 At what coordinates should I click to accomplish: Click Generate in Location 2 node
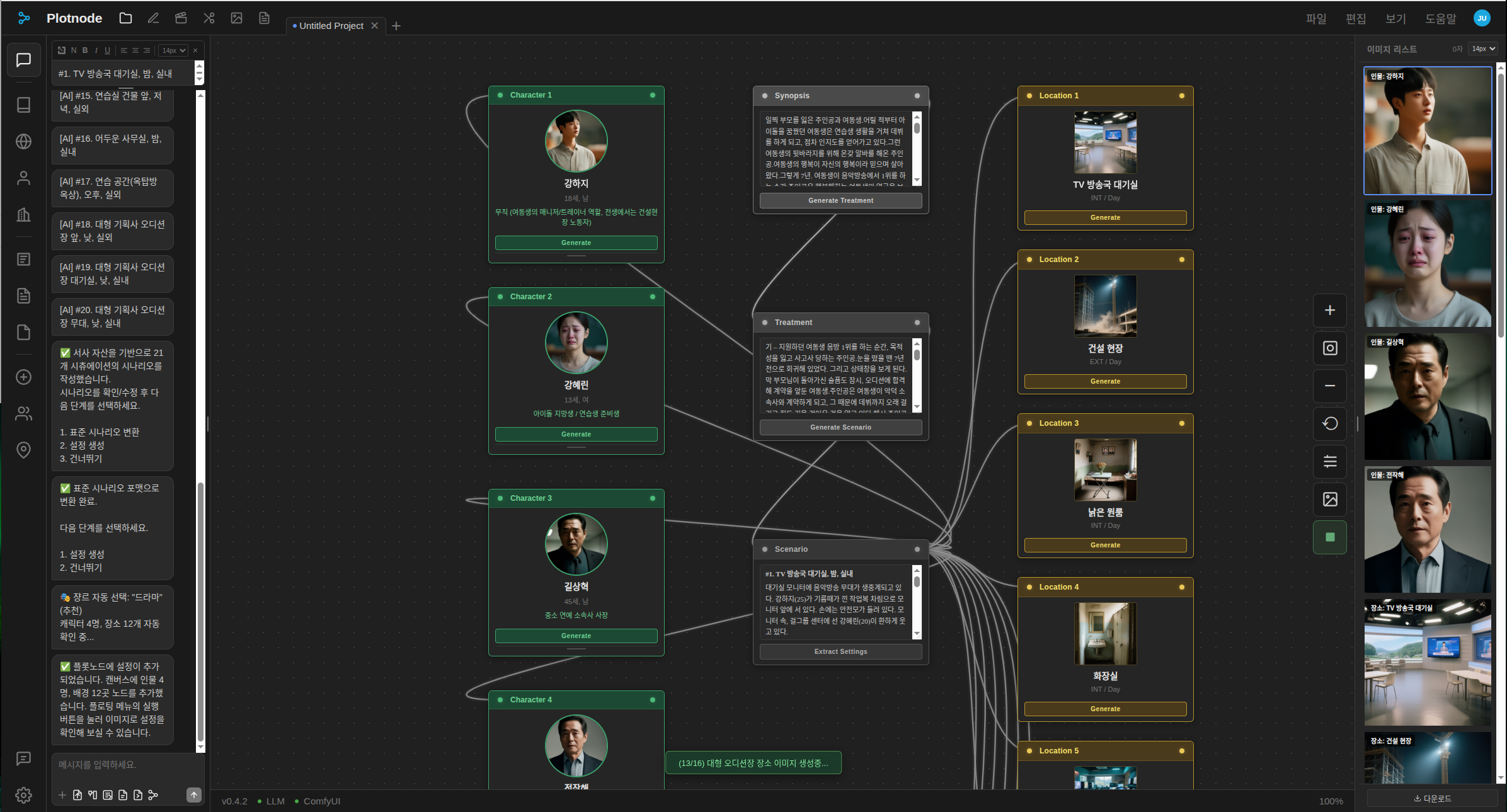click(x=1105, y=381)
